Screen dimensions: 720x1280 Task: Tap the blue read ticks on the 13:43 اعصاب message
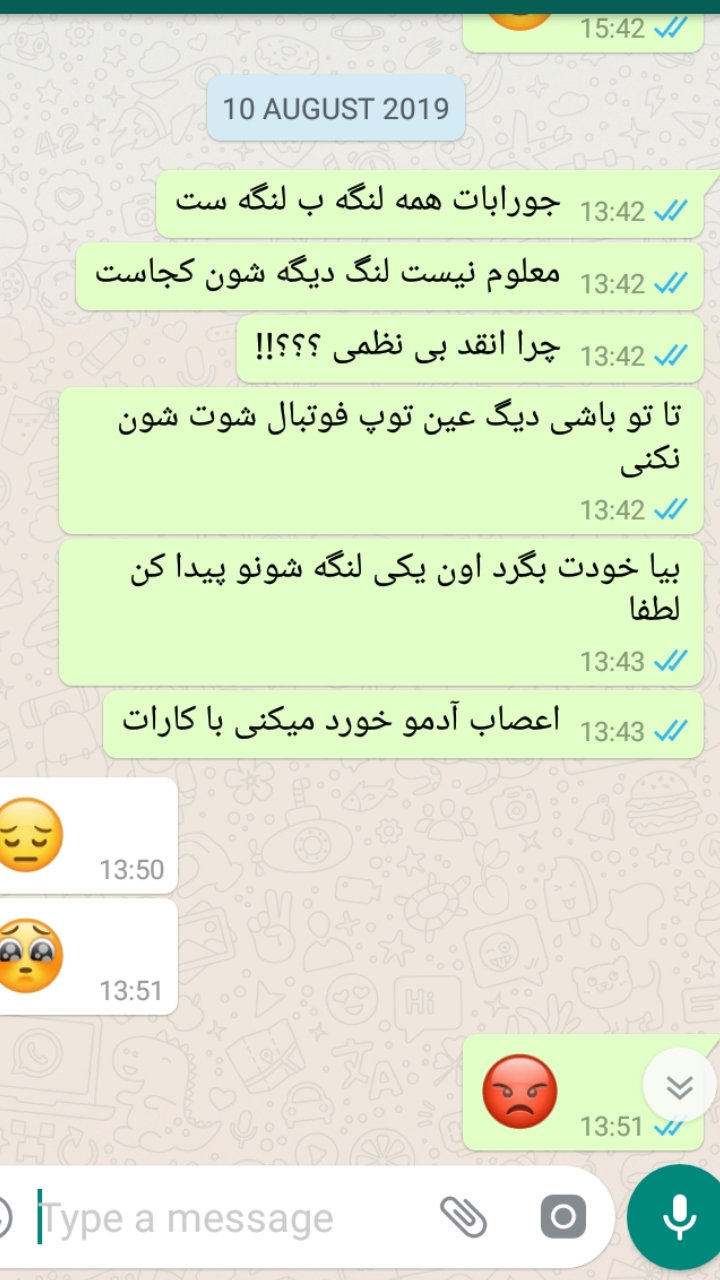point(670,732)
